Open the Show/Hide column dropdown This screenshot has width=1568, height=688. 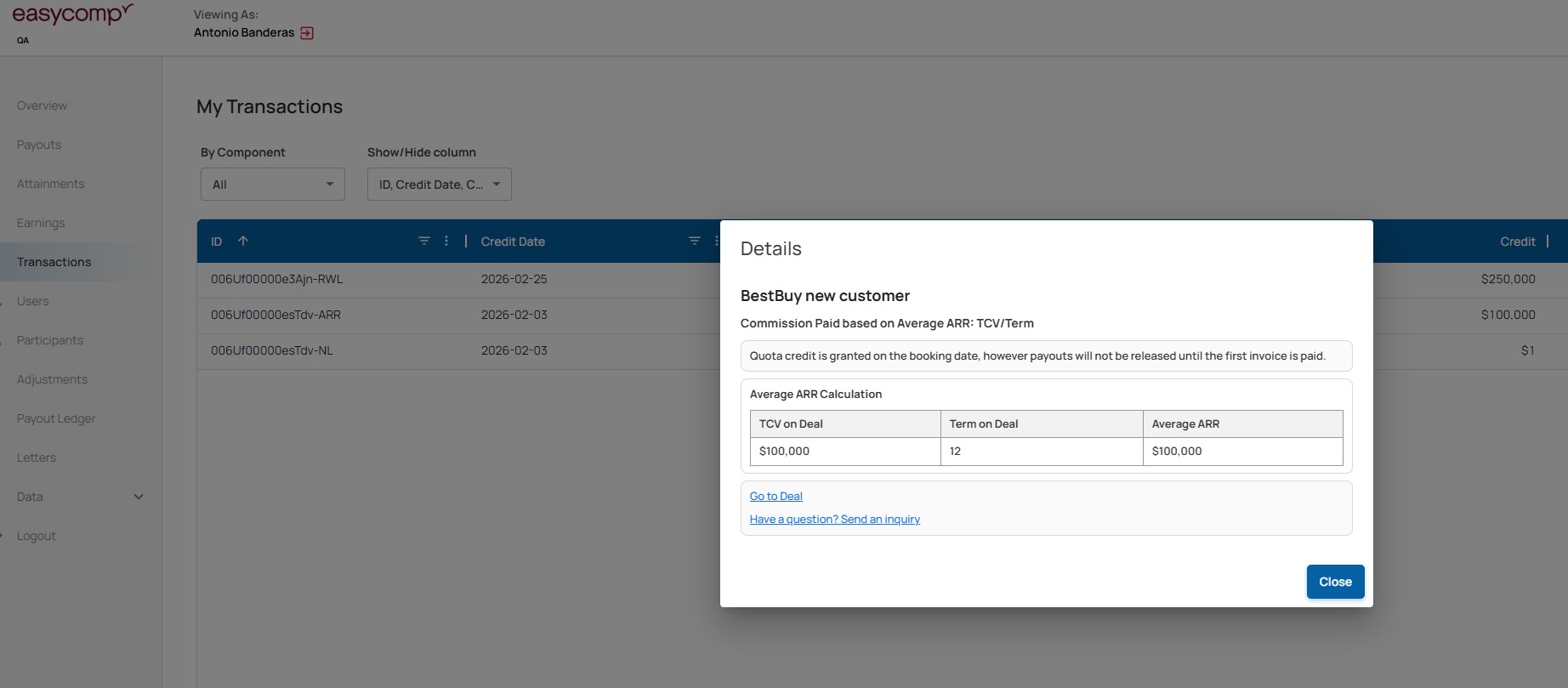(439, 185)
